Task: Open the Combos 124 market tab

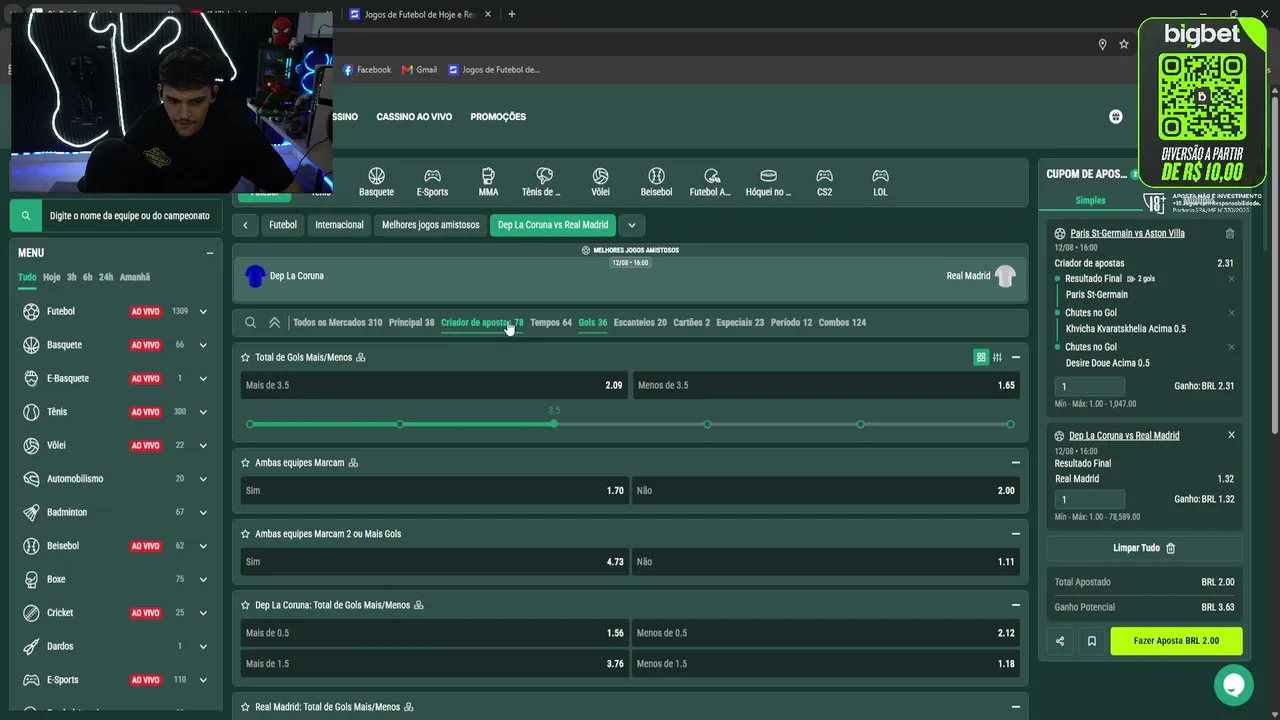Action: 842,322
